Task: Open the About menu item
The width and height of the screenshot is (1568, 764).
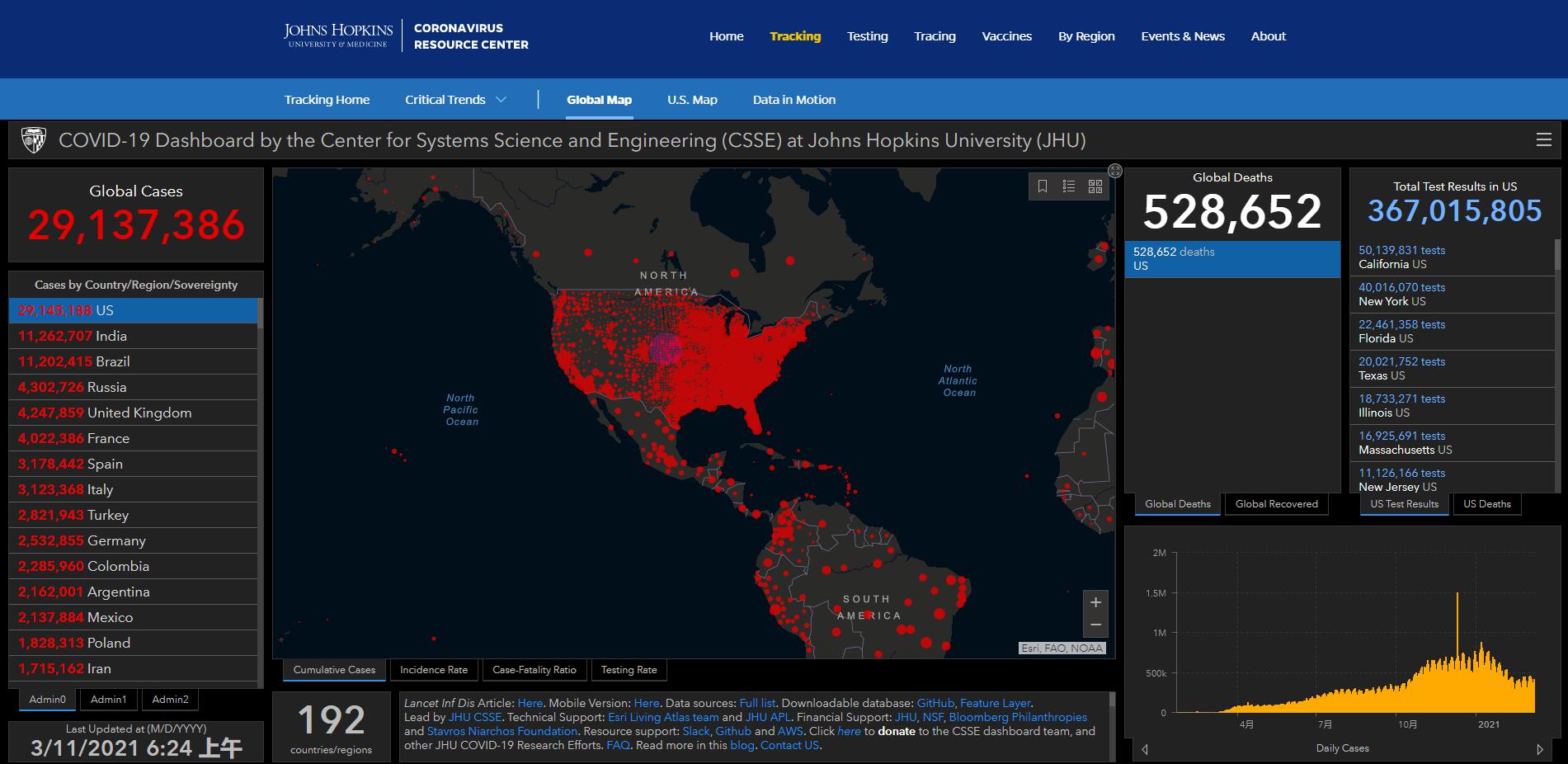Action: [x=1269, y=36]
